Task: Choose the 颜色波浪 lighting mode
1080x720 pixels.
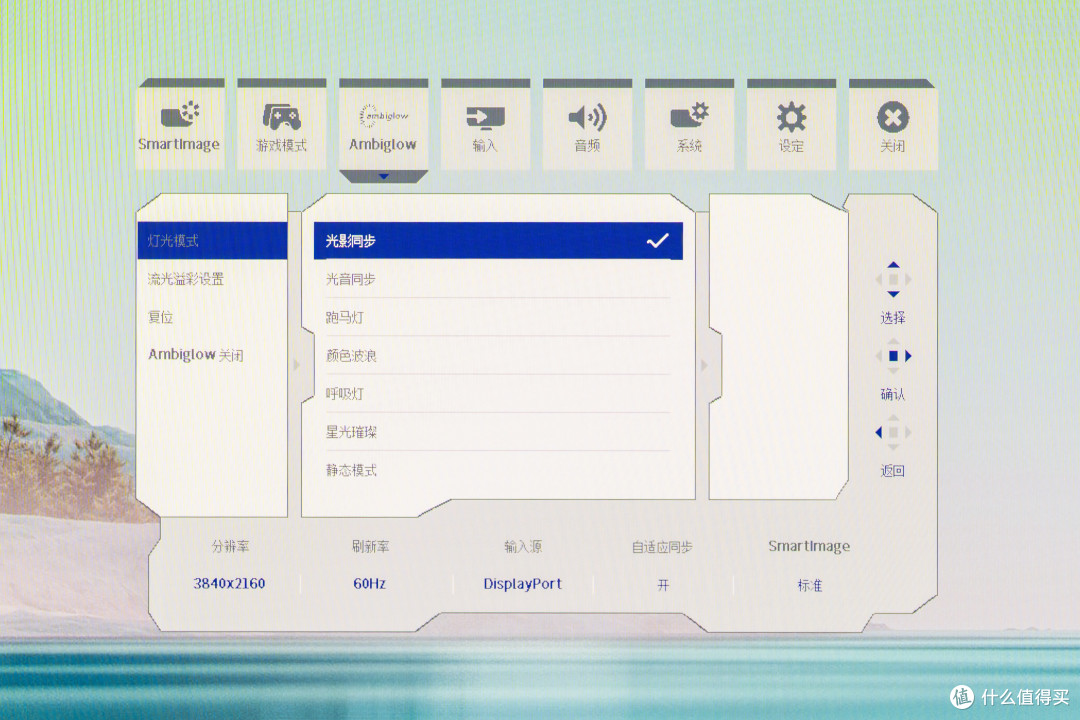Action: click(x=498, y=356)
